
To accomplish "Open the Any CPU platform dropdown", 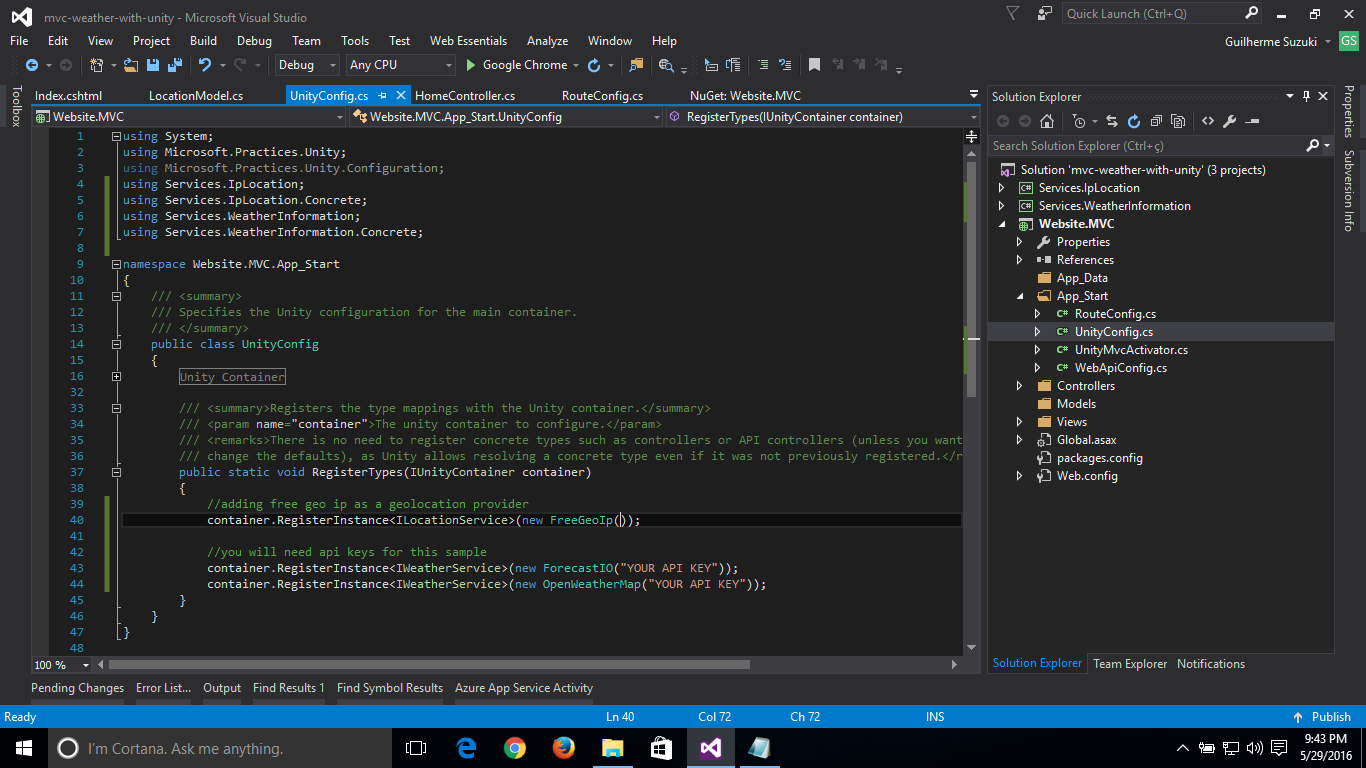I will point(400,65).
